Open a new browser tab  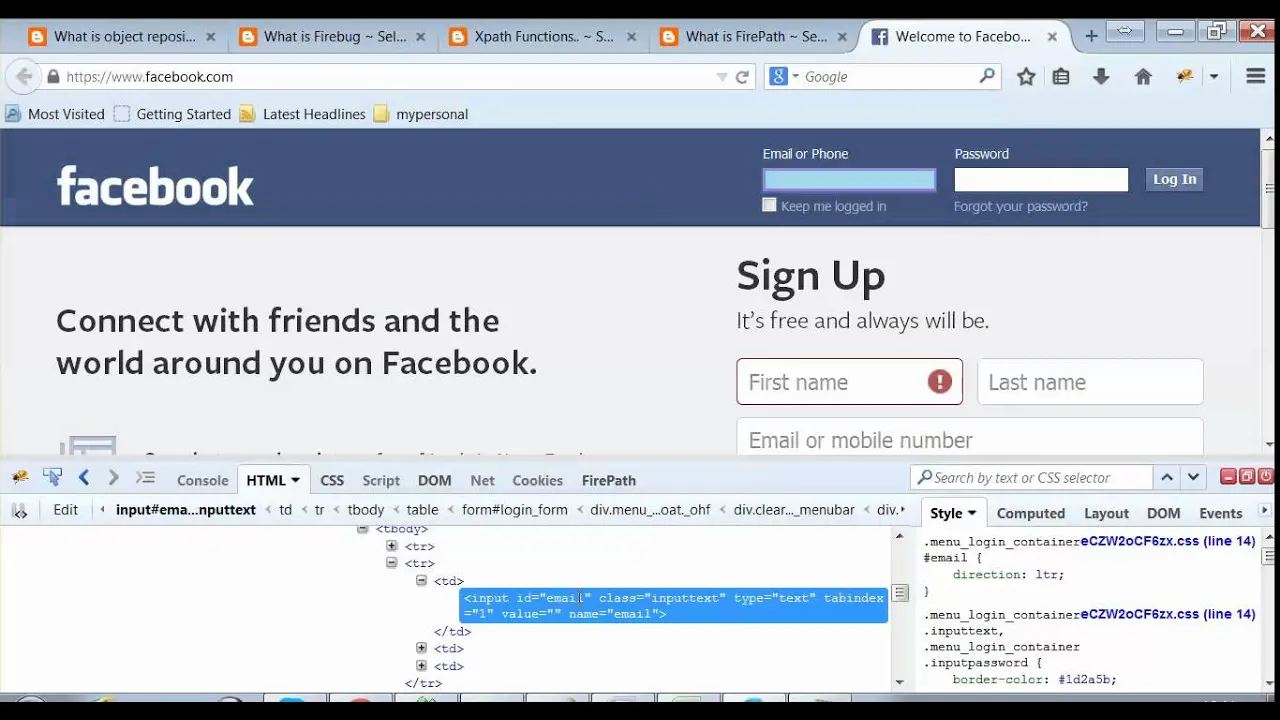[x=1091, y=36]
